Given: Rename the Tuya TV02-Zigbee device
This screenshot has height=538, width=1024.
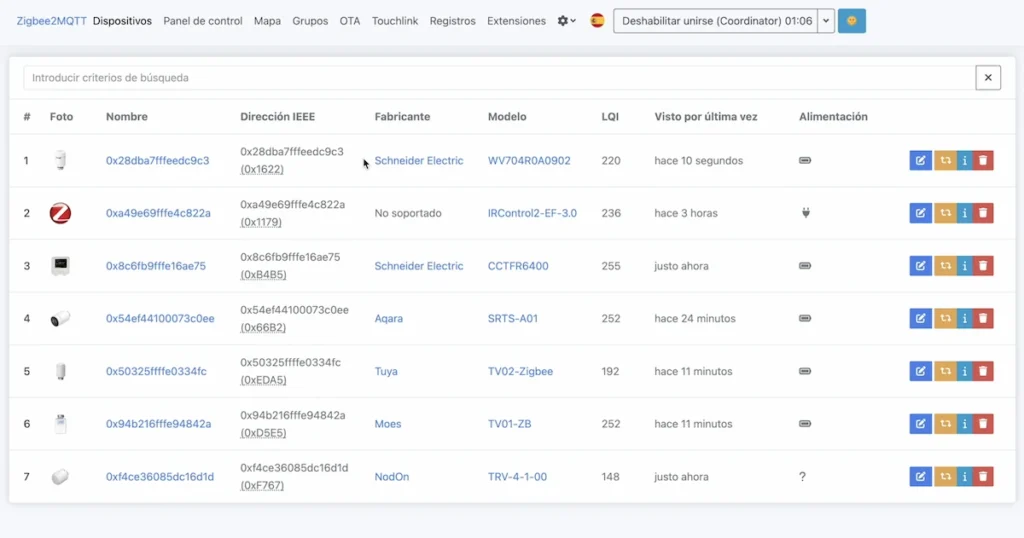Looking at the screenshot, I should [x=920, y=371].
